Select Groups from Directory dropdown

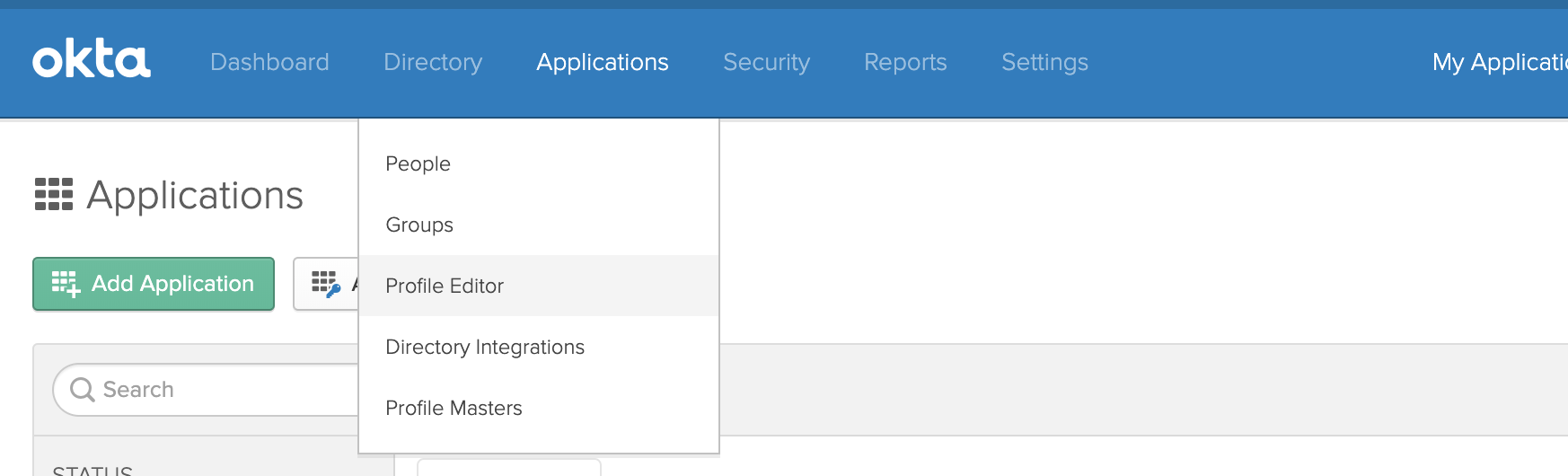pyautogui.click(x=539, y=225)
